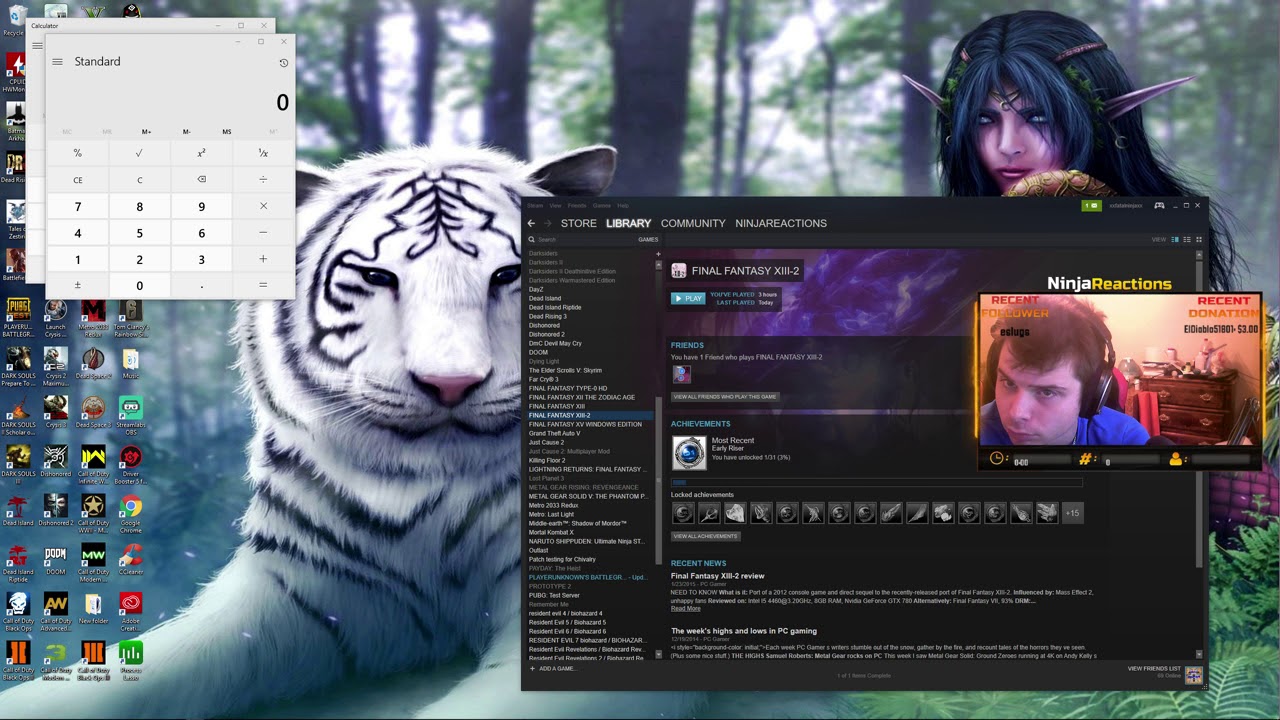
Task: Click the multiply key in Calculator
Action: pos(263,206)
